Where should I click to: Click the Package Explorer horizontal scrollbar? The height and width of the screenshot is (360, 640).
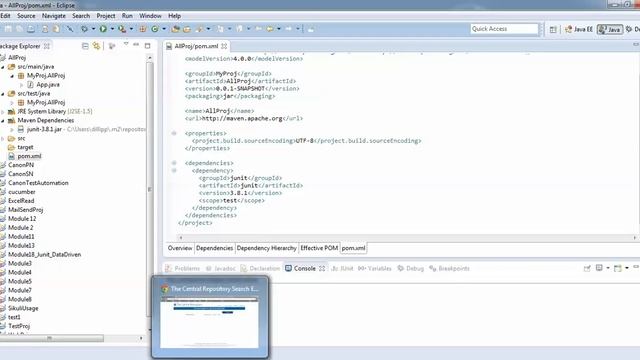52,338
